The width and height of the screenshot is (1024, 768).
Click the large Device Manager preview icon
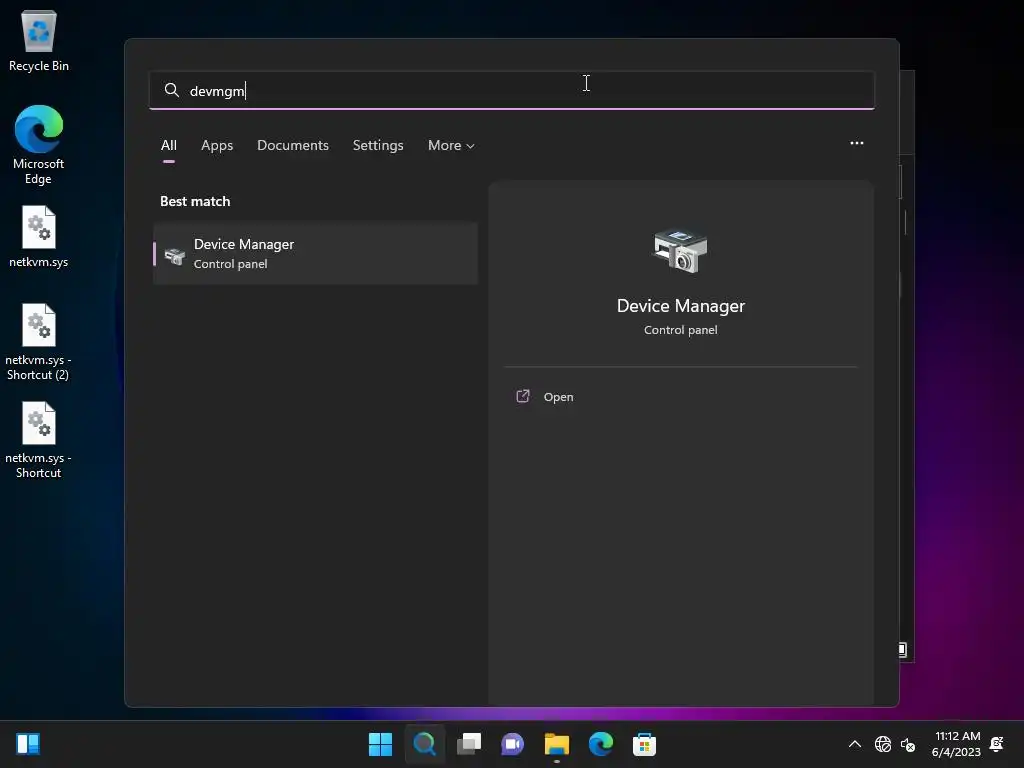tap(680, 251)
